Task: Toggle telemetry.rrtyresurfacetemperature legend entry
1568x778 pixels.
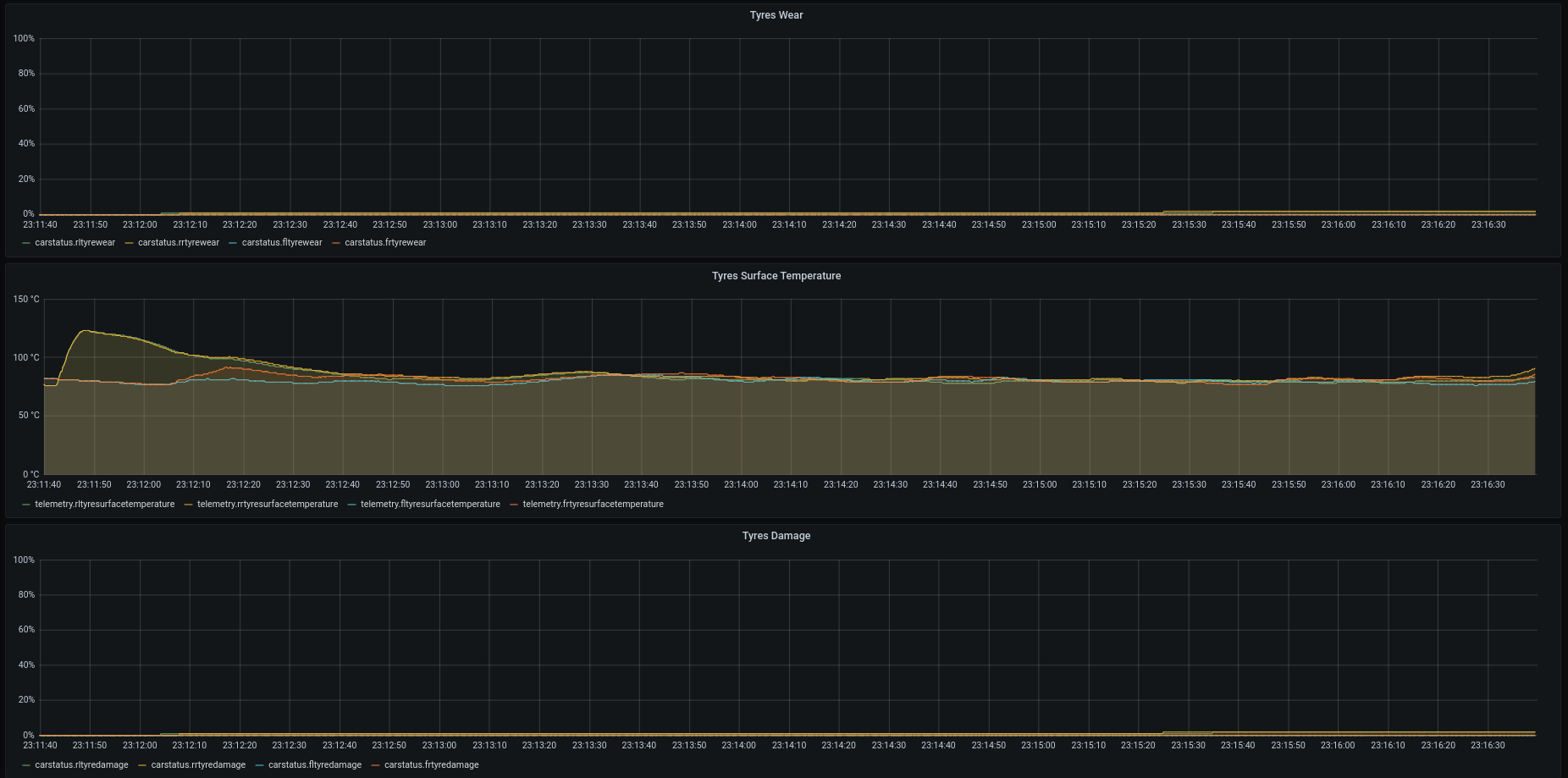Action: pos(268,505)
